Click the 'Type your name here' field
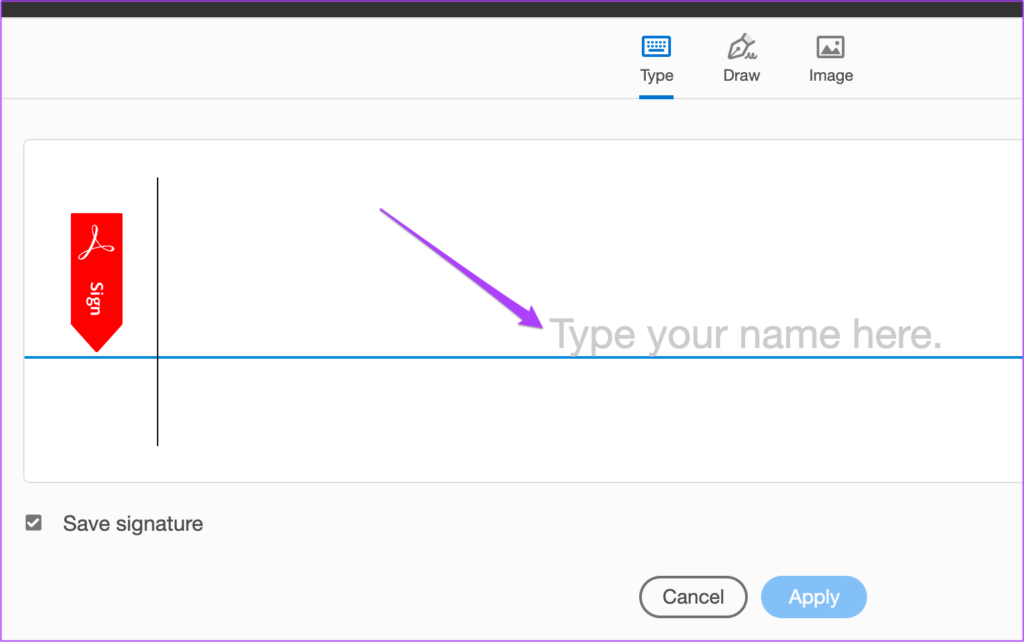This screenshot has height=642, width=1024. [747, 334]
